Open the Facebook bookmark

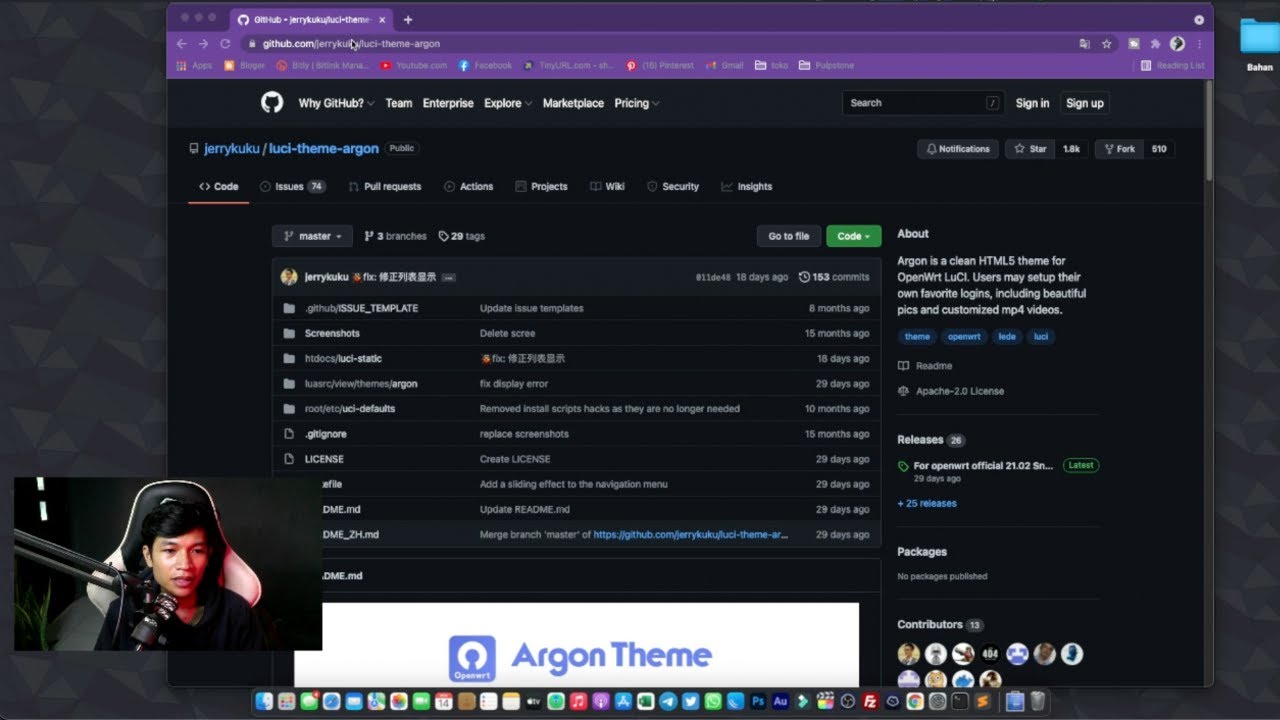coord(485,65)
